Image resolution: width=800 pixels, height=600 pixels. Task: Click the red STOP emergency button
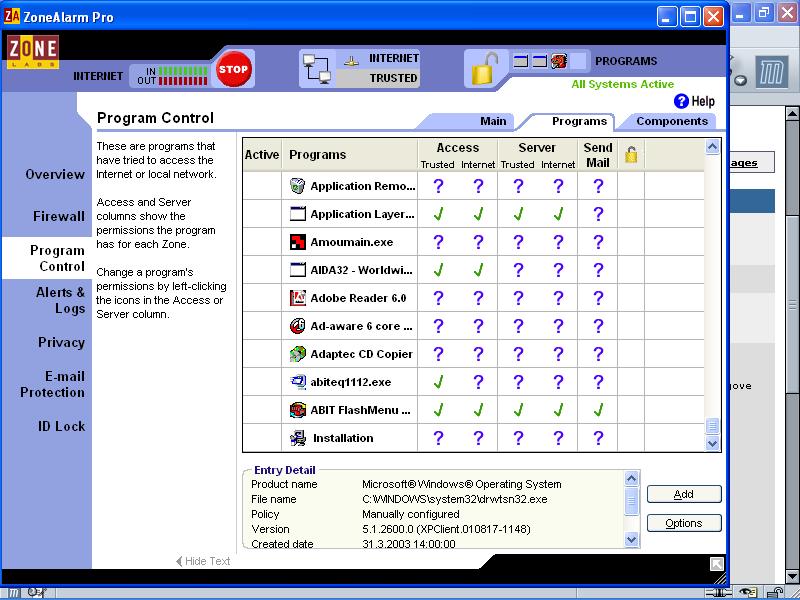coord(233,69)
